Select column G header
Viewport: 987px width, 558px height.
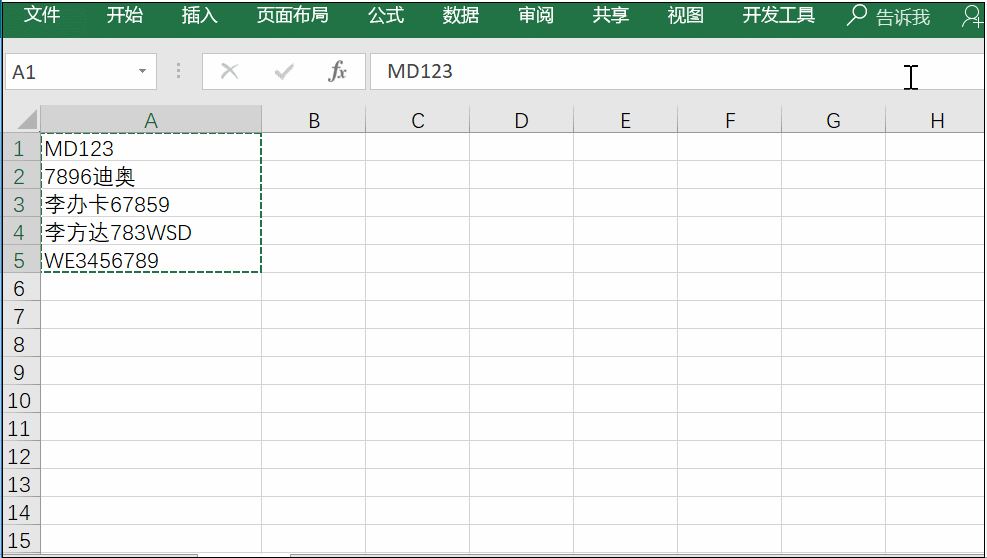pyautogui.click(x=833, y=120)
